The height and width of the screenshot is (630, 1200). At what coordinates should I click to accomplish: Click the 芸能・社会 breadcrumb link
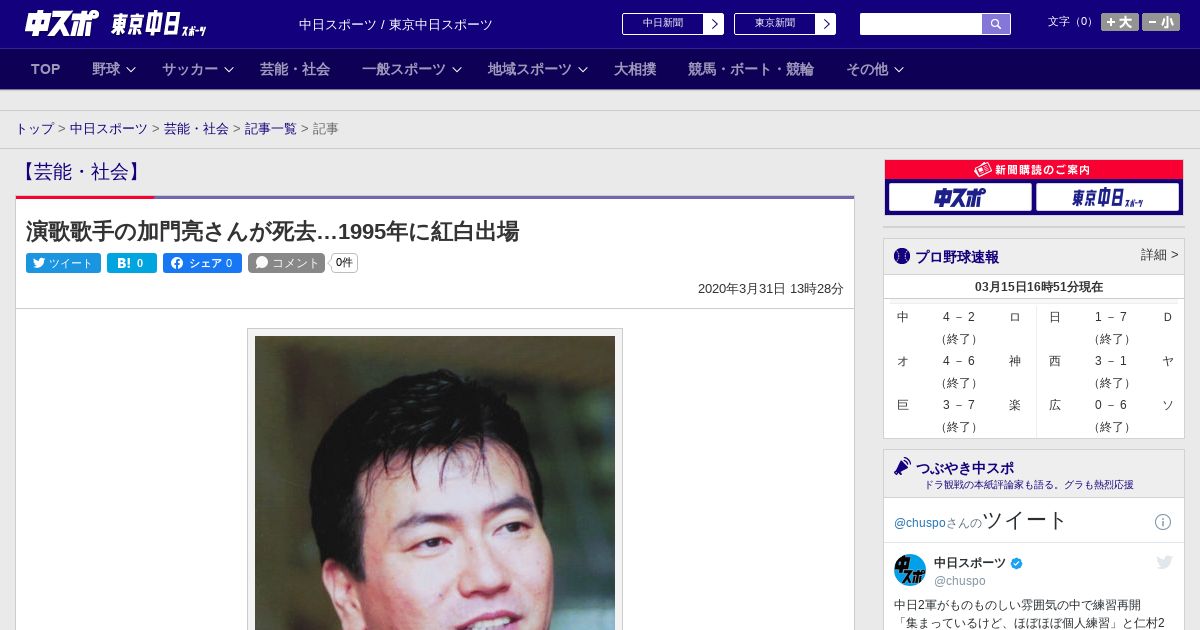pyautogui.click(x=196, y=129)
